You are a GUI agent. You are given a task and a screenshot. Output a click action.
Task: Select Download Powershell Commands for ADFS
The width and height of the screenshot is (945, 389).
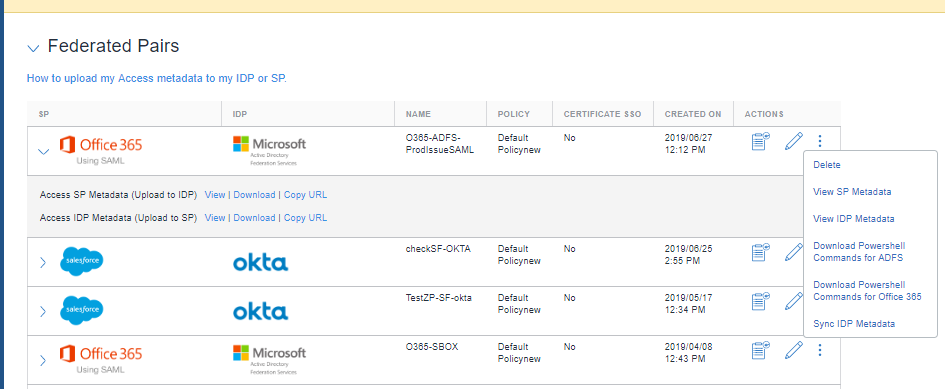[859, 252]
